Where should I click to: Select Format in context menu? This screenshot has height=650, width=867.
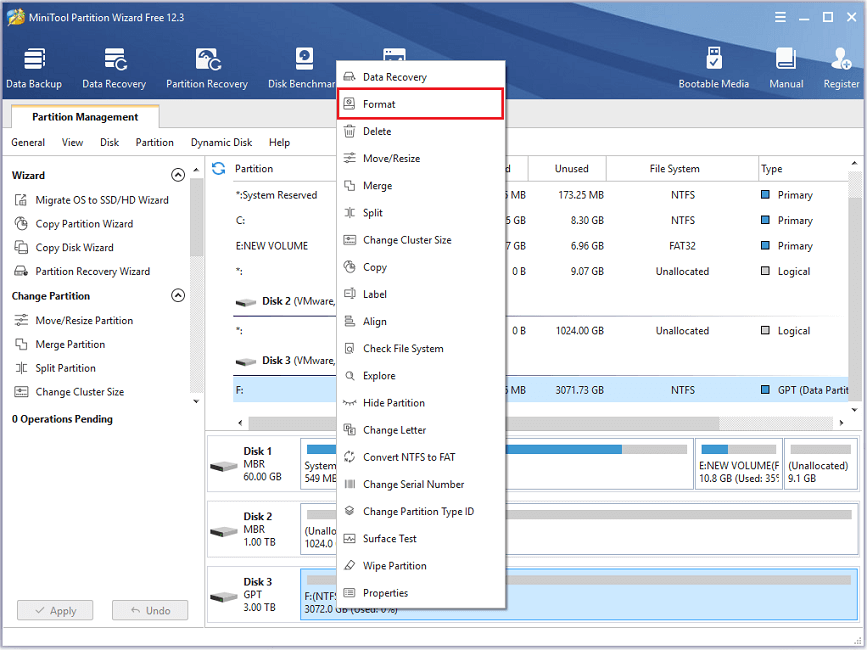pyautogui.click(x=421, y=104)
